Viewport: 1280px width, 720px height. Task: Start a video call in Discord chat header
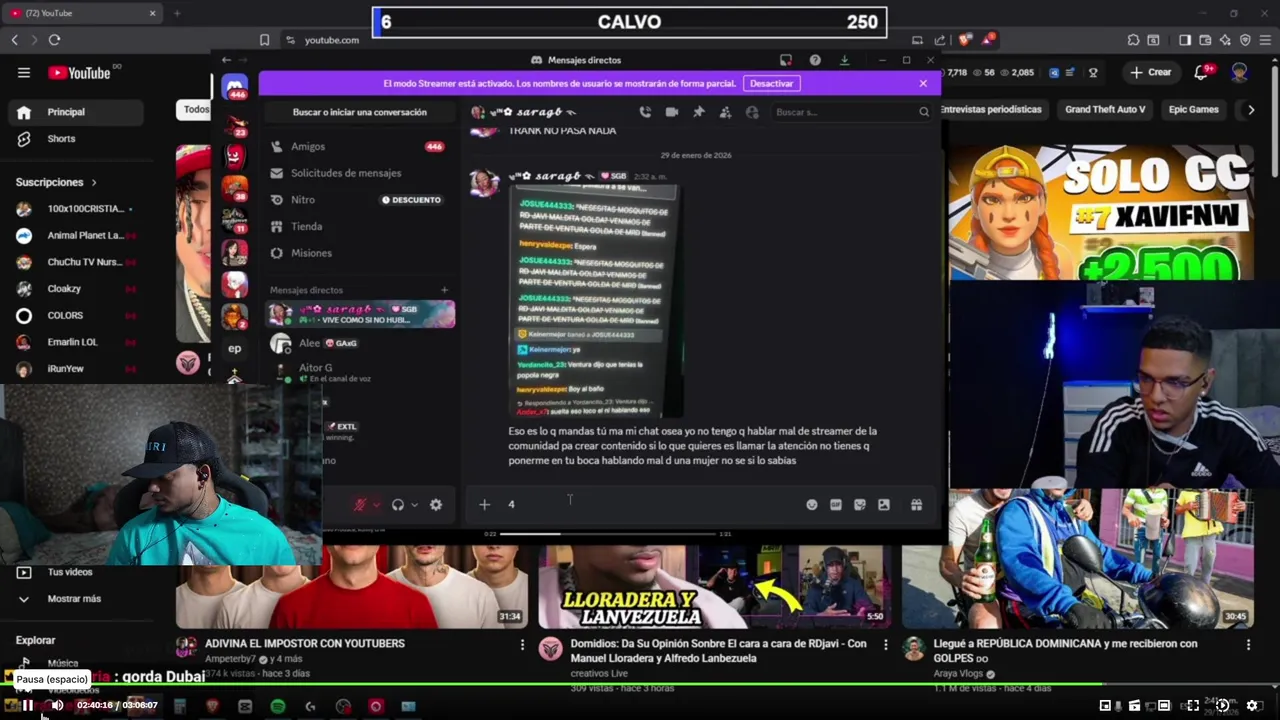(672, 112)
